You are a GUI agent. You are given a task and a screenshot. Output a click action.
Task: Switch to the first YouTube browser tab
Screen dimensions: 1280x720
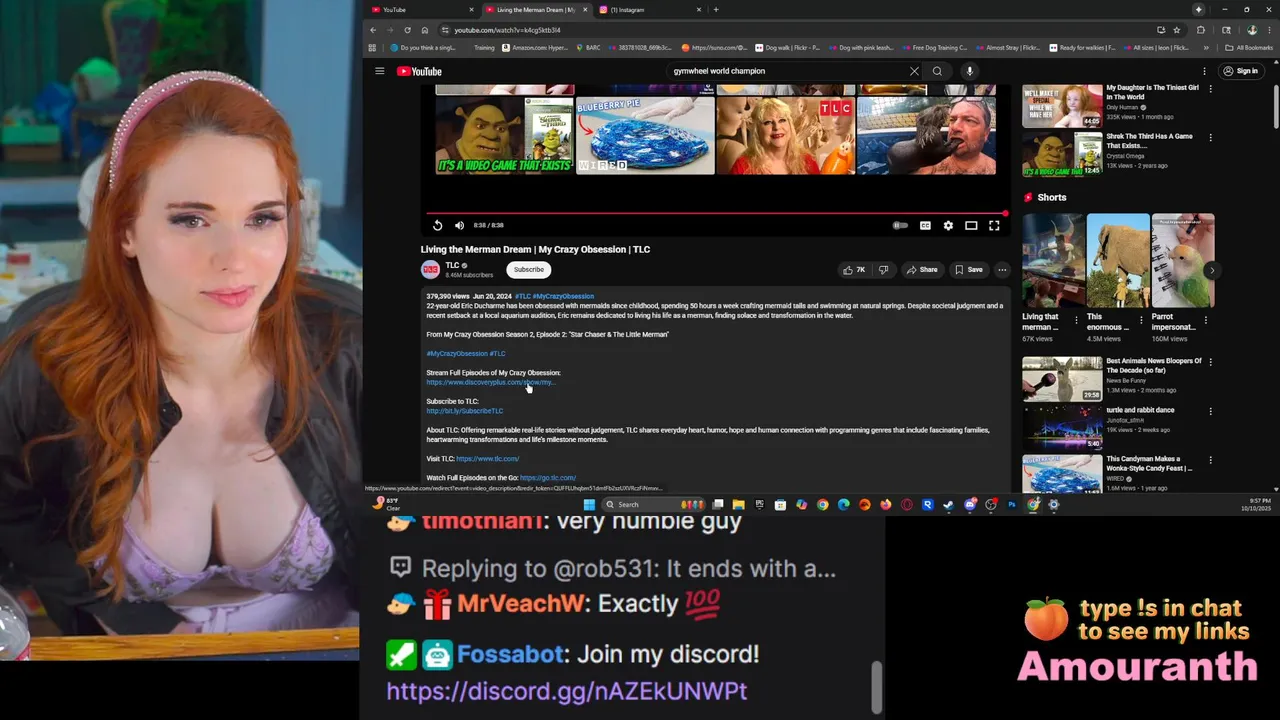point(420,10)
